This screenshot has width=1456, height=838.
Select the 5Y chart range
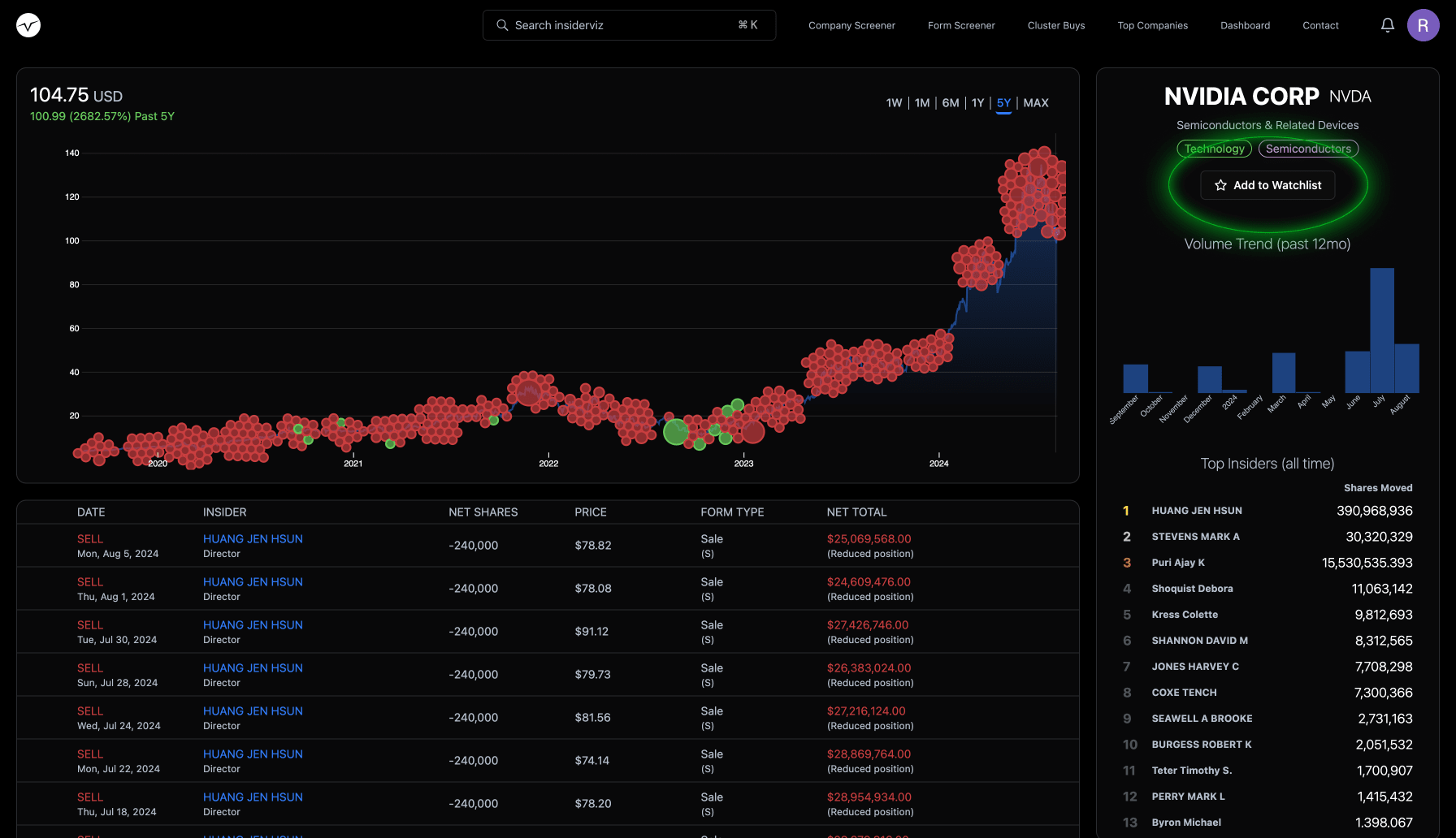(x=1003, y=103)
